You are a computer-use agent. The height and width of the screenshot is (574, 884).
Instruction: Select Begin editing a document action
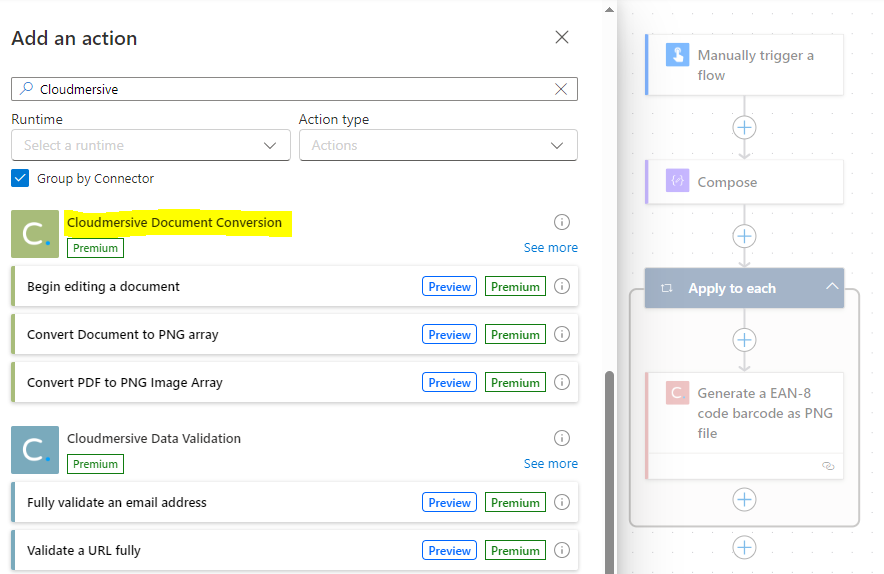pyautogui.click(x=295, y=286)
